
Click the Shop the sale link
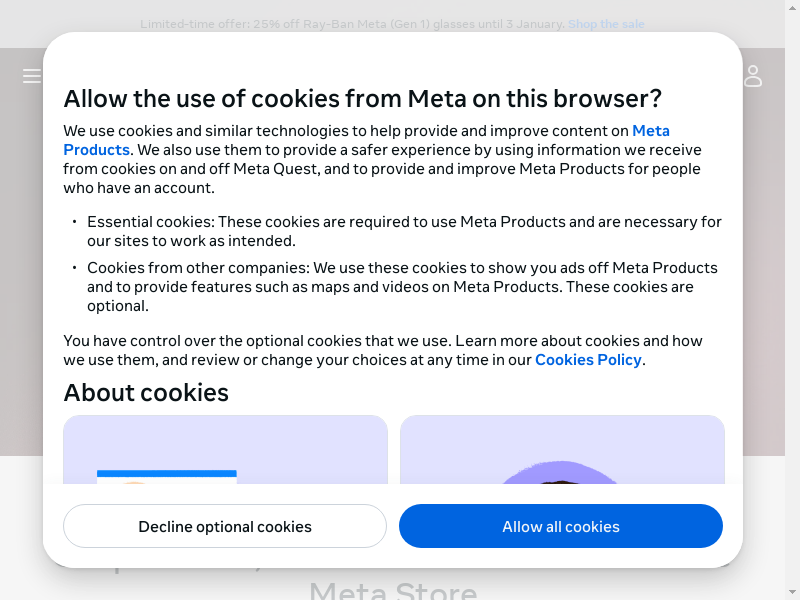606,24
